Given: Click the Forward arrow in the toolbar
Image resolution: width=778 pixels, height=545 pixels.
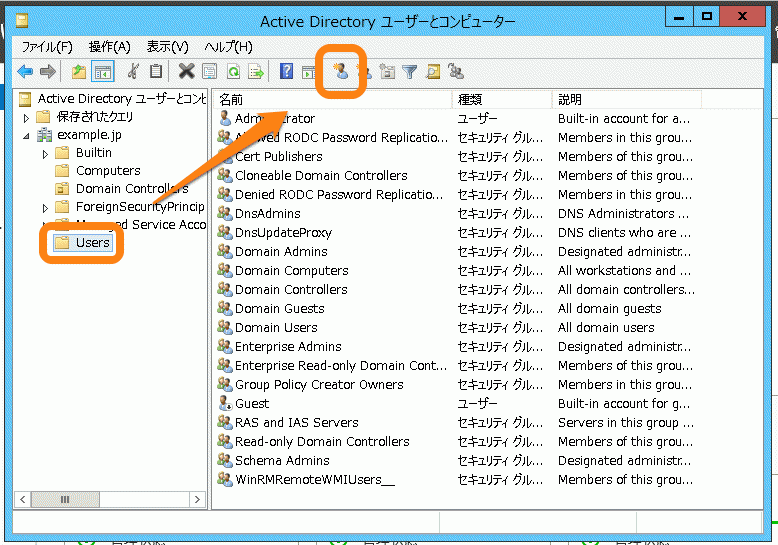Looking at the screenshot, I should tap(48, 72).
